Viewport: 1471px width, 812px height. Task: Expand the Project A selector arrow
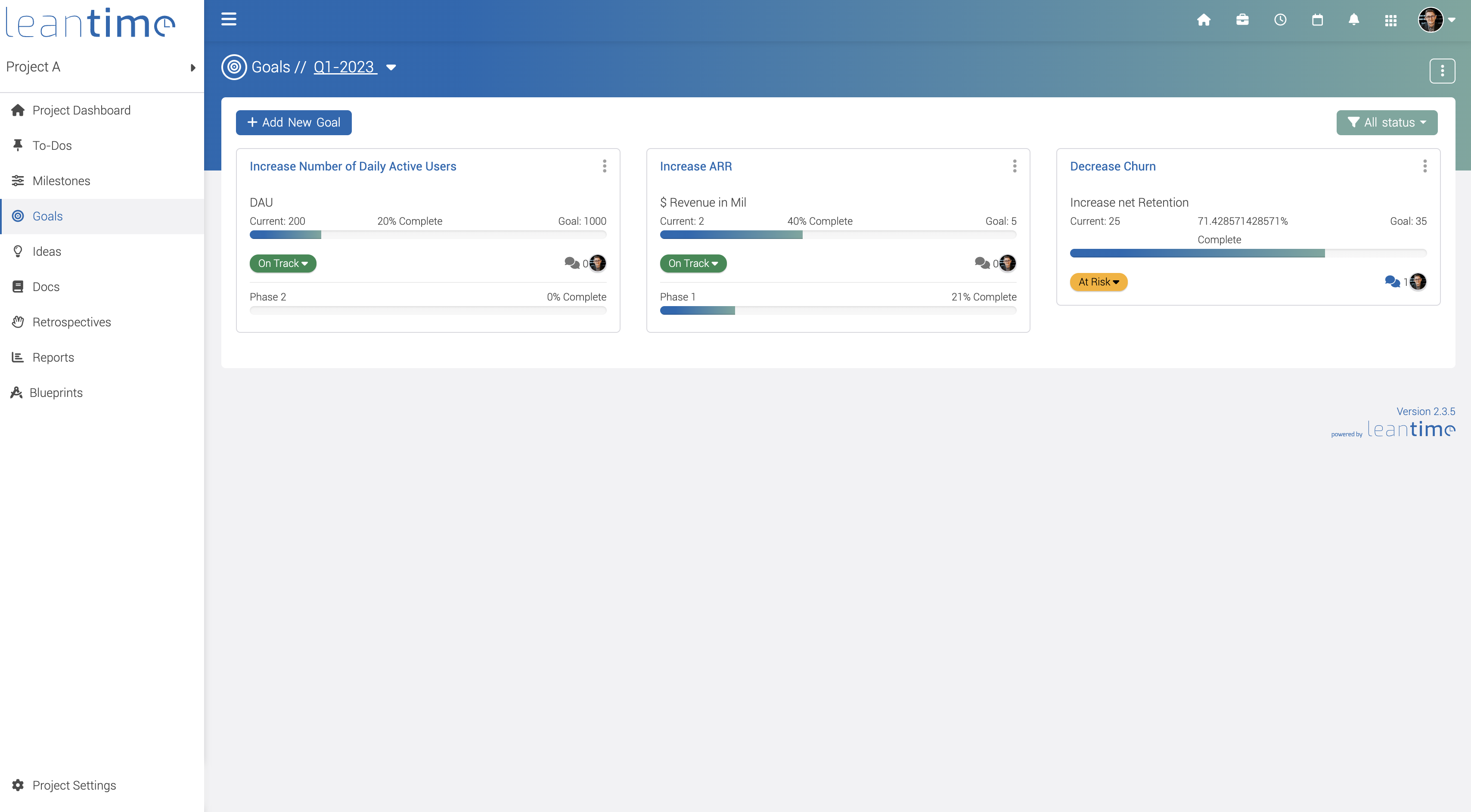[192, 68]
